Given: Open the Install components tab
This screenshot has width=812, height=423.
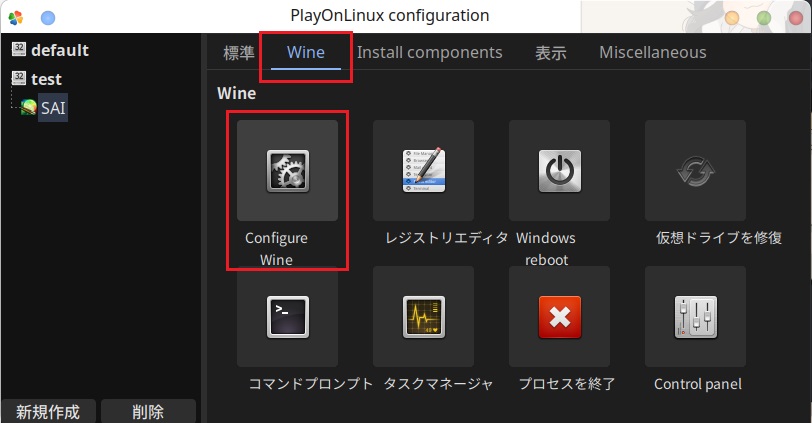Looking at the screenshot, I should click(x=429, y=52).
